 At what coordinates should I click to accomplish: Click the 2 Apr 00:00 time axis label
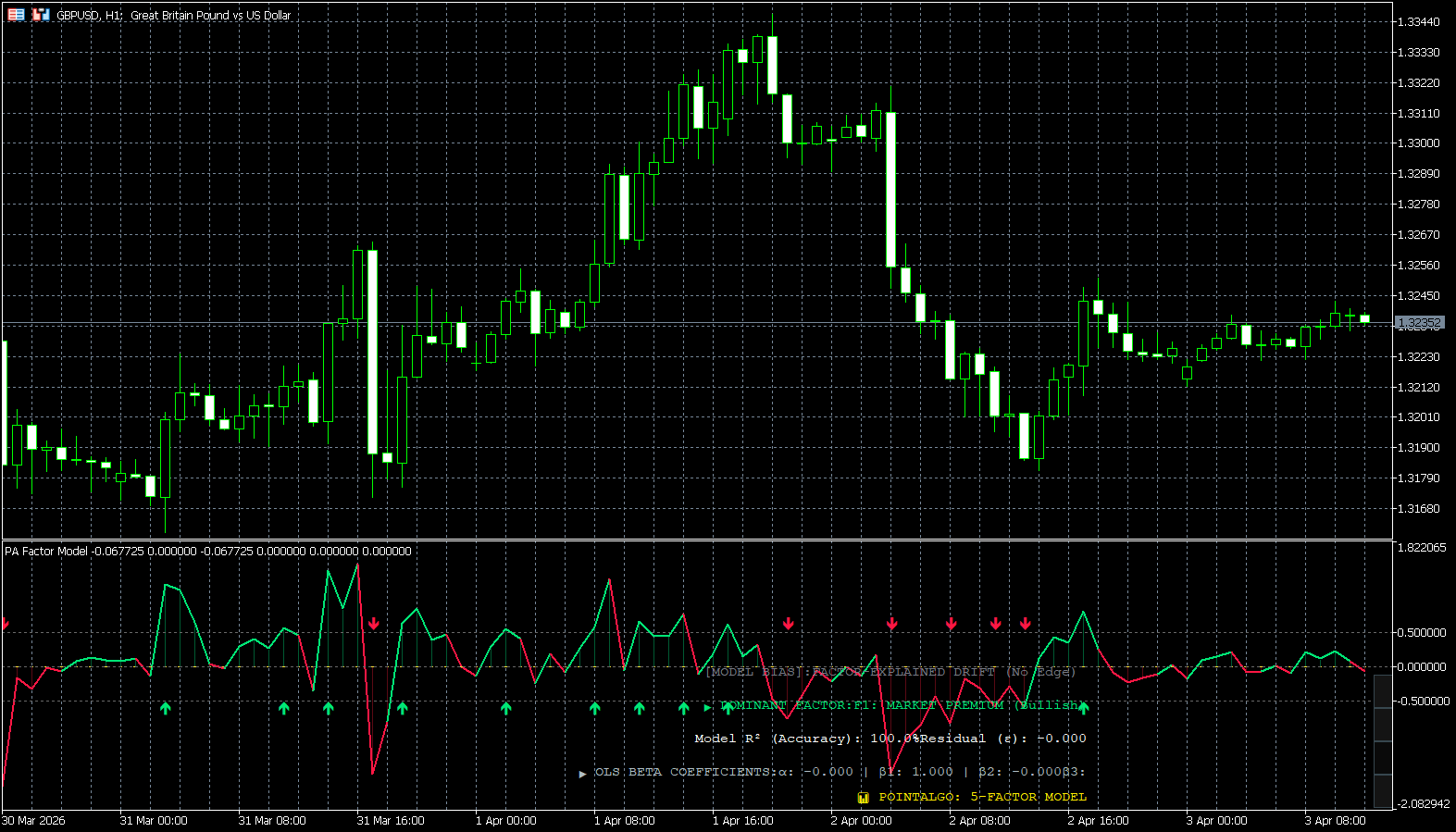coord(861,821)
